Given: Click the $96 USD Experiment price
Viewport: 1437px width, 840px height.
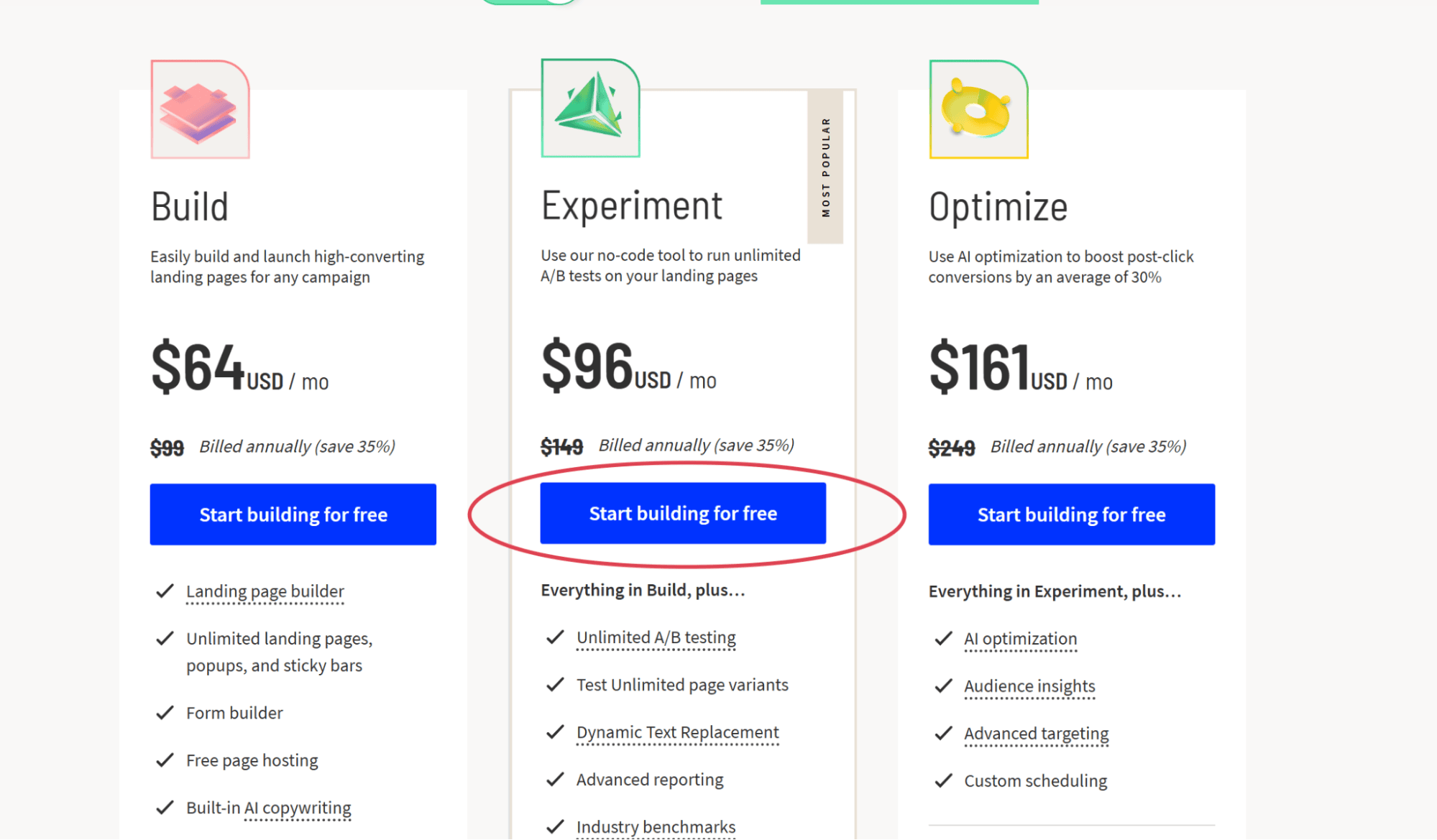Looking at the screenshot, I should [x=629, y=366].
